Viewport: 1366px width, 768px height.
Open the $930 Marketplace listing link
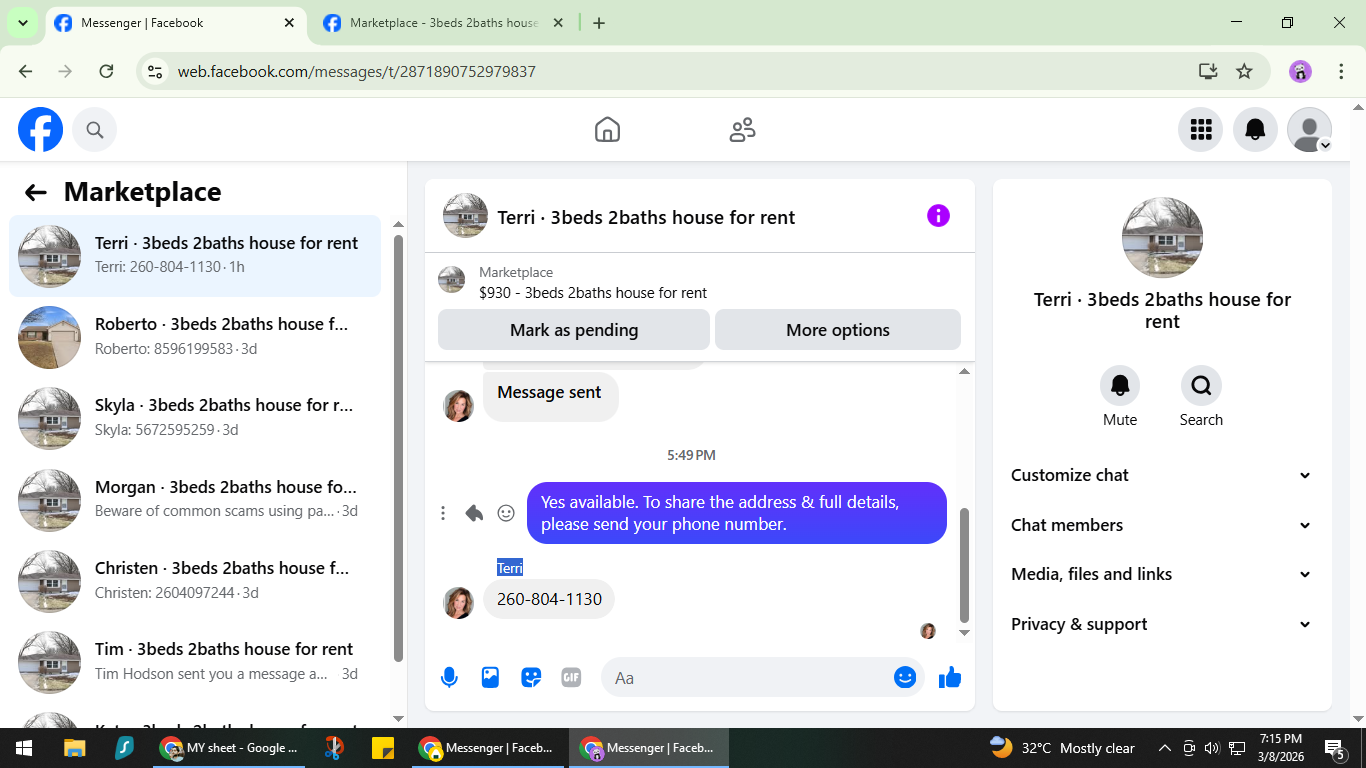(593, 293)
